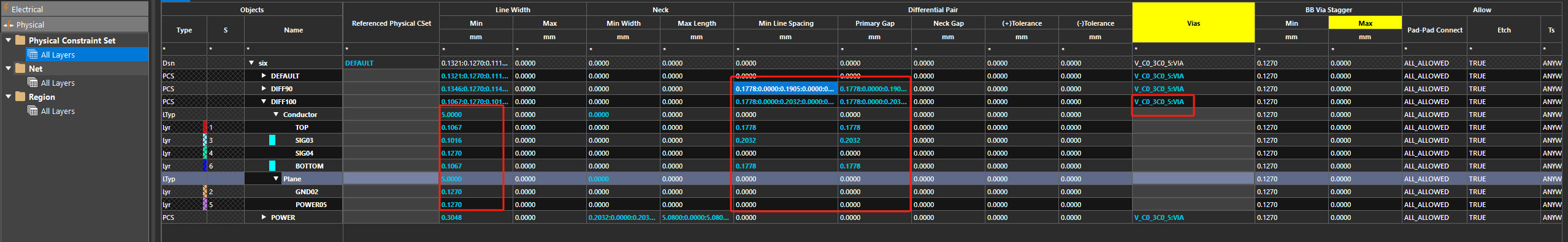The height and width of the screenshot is (242, 1568).
Task: Select the POWER row Neck Max Length cell
Action: (x=697, y=217)
